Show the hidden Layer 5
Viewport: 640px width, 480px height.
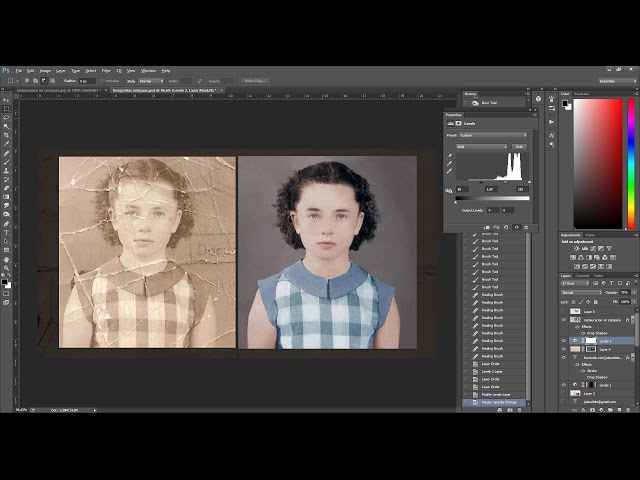[x=565, y=312]
